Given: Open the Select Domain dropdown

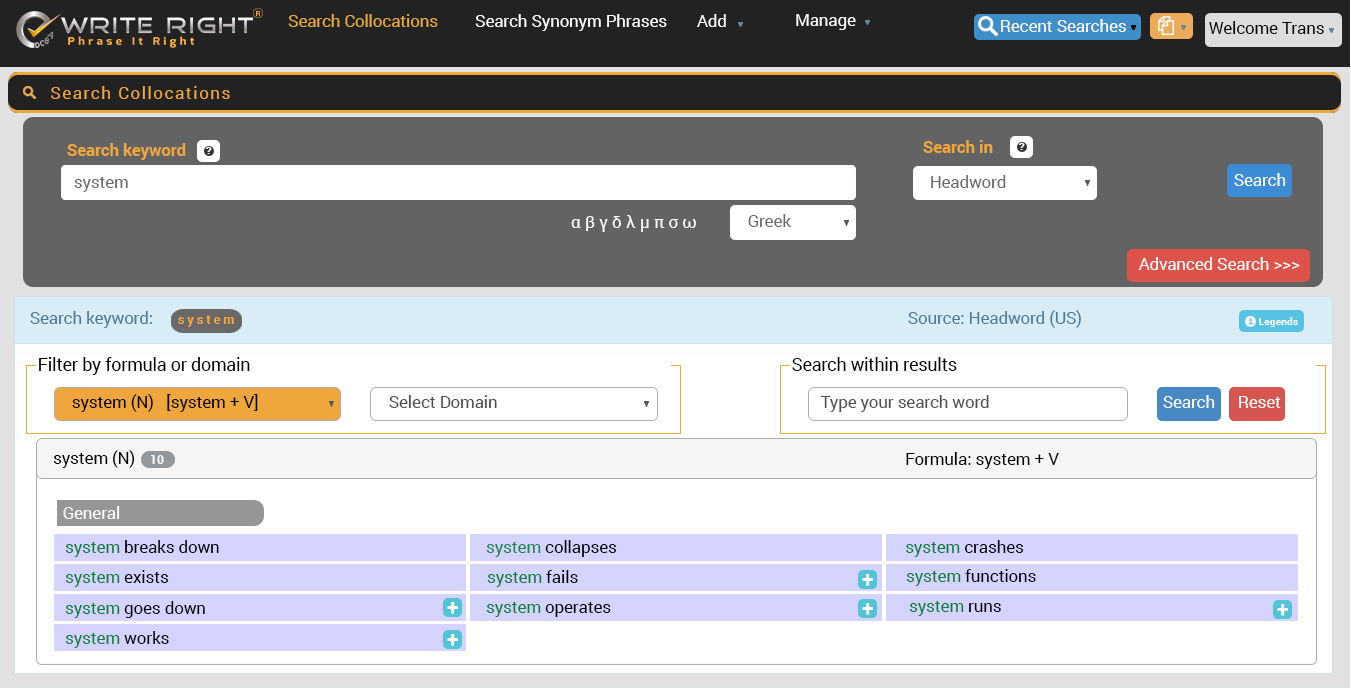Looking at the screenshot, I should point(514,404).
